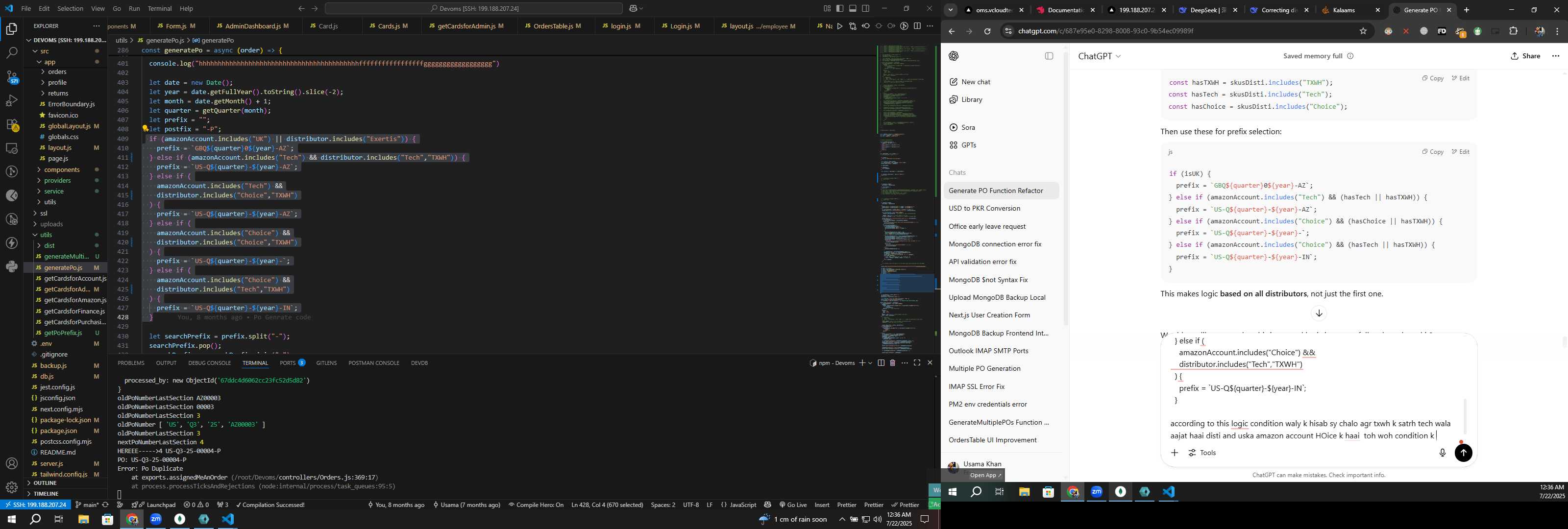
Task: Click the Share button in ChatGPT
Action: coord(1525,56)
